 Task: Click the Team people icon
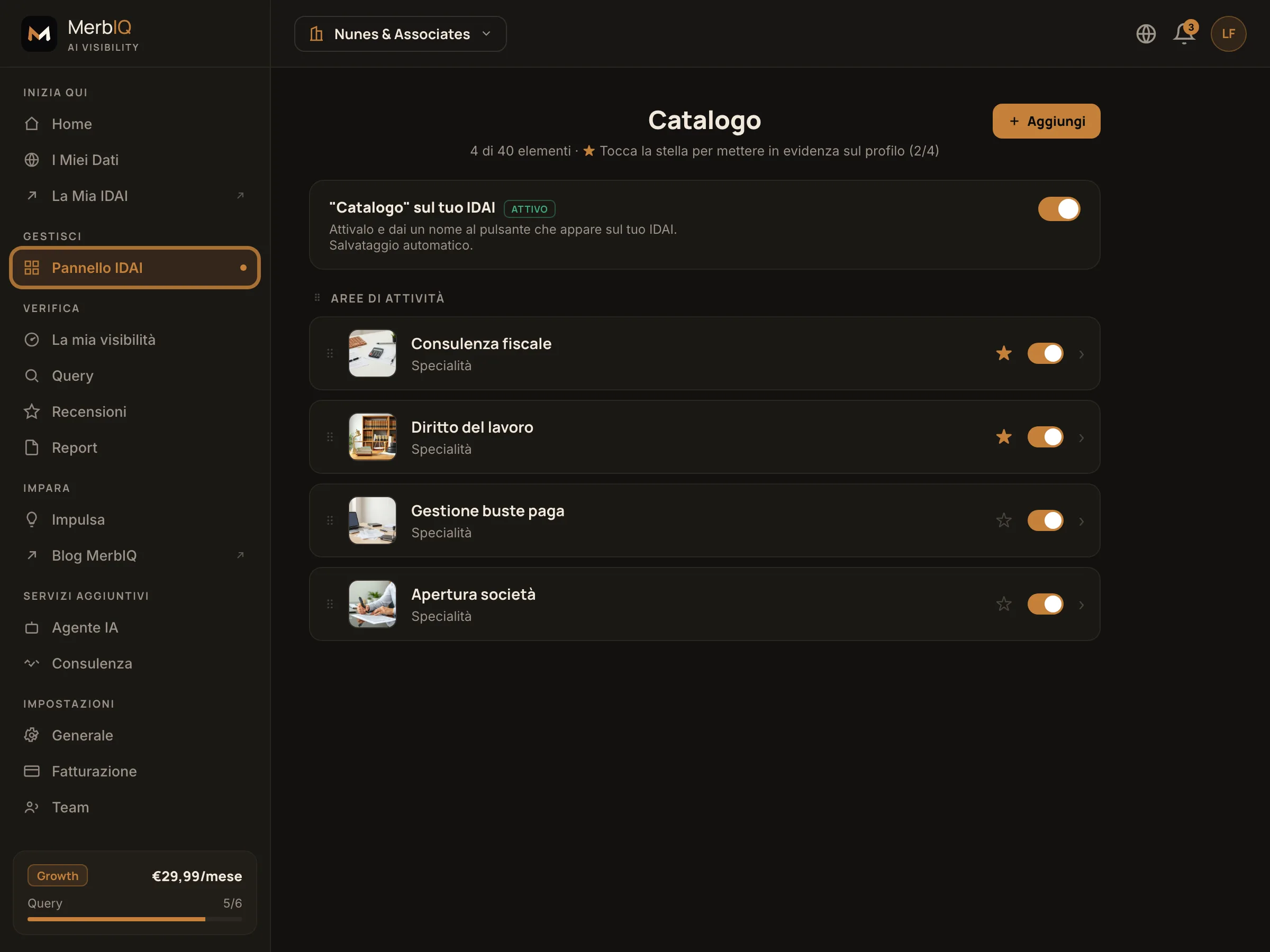click(x=32, y=808)
